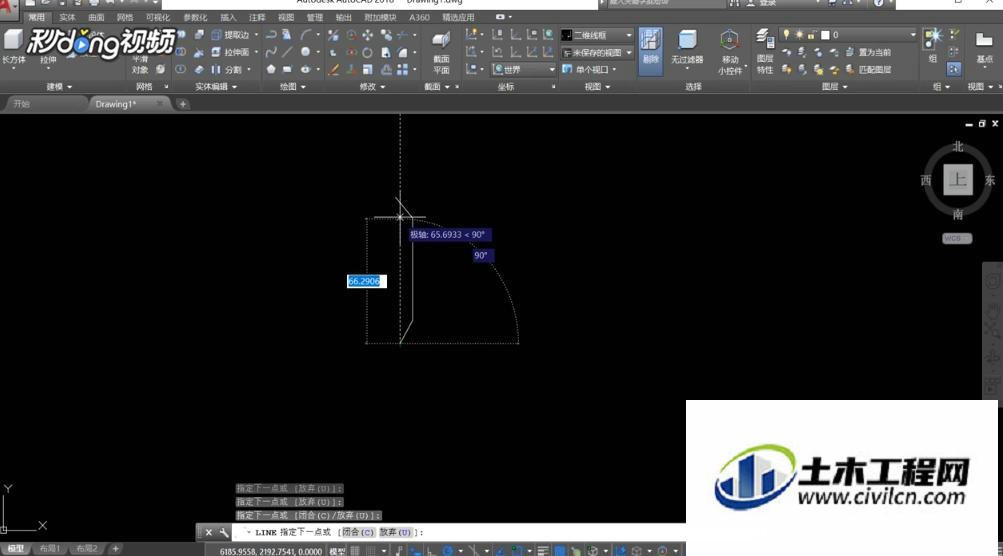This screenshot has width=1003, height=556.
Task: Click the new drawing tab plus button
Action: (x=183, y=104)
